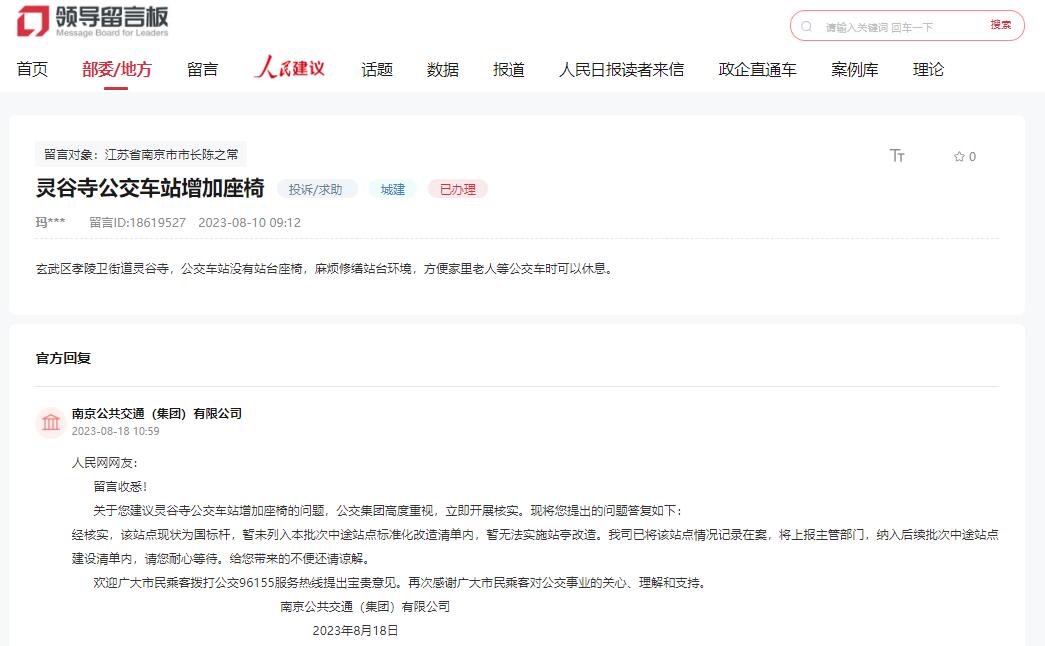Click the 已办理 status tag
The height and width of the screenshot is (646, 1045).
tap(457, 188)
